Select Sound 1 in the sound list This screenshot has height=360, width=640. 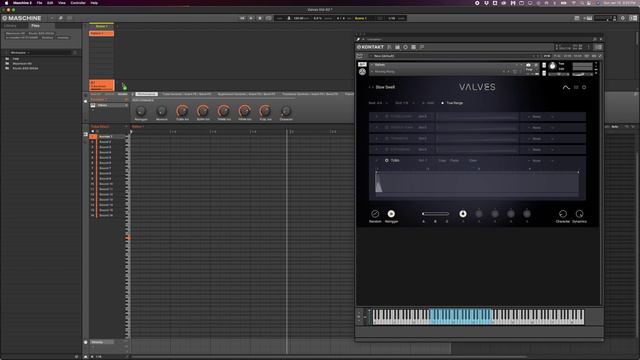coord(107,136)
